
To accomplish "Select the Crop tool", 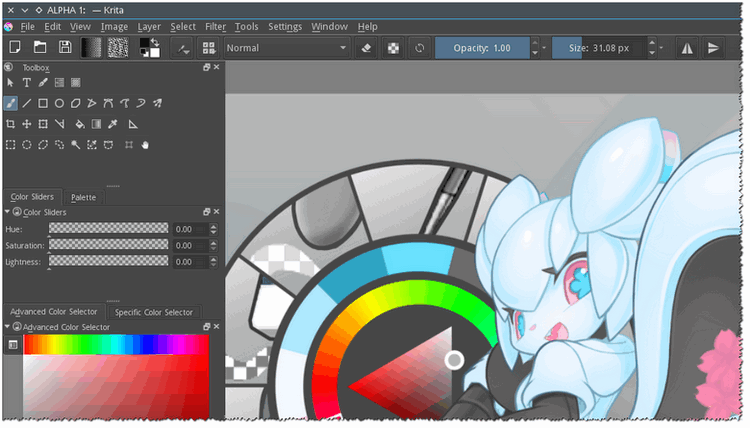I will pos(11,124).
